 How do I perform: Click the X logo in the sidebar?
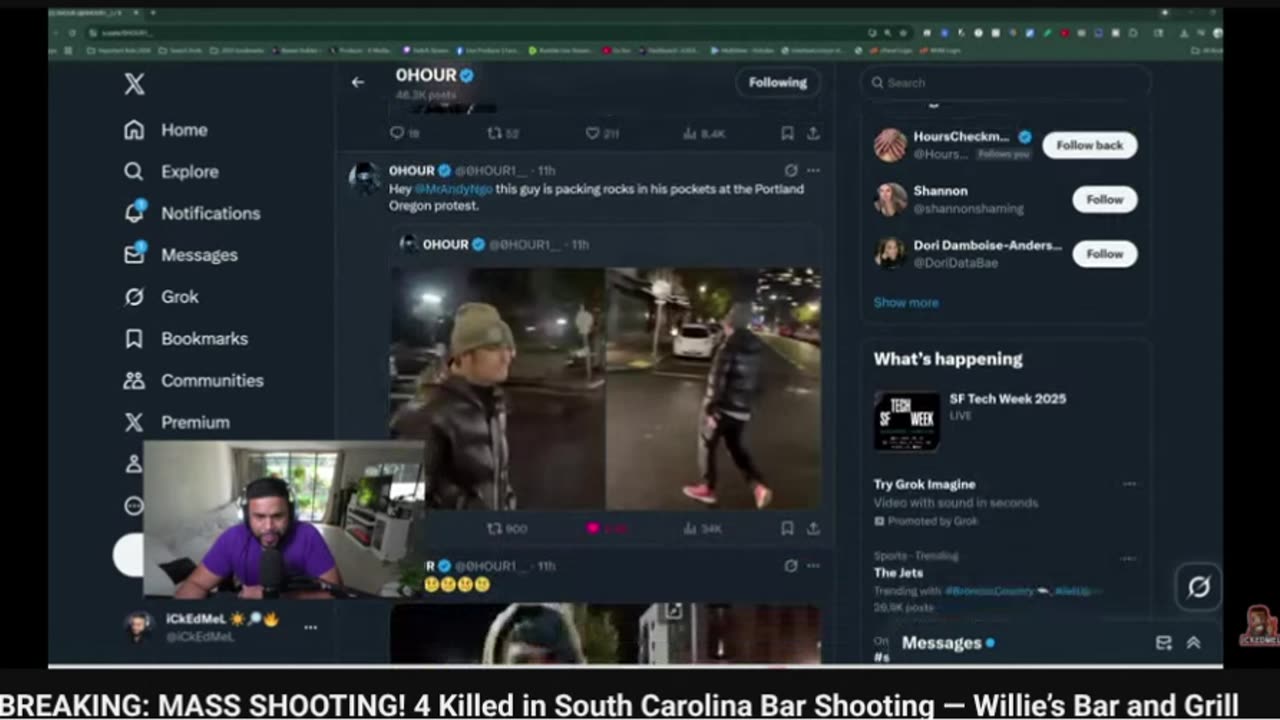coord(134,84)
